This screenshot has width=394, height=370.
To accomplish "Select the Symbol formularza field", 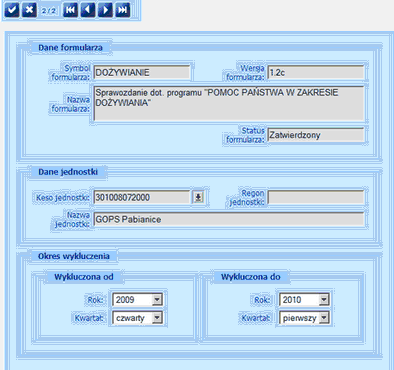I will (142, 72).
